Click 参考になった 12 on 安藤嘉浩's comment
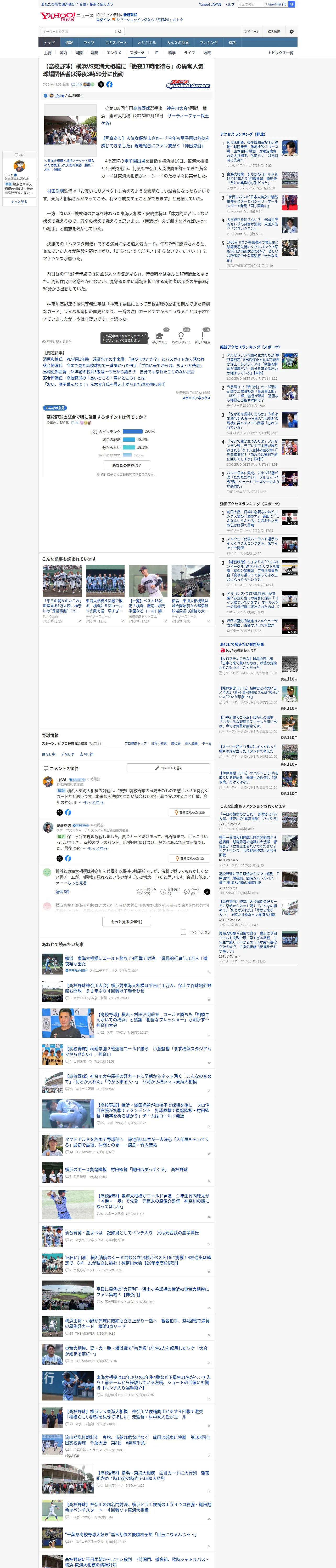 190,858
